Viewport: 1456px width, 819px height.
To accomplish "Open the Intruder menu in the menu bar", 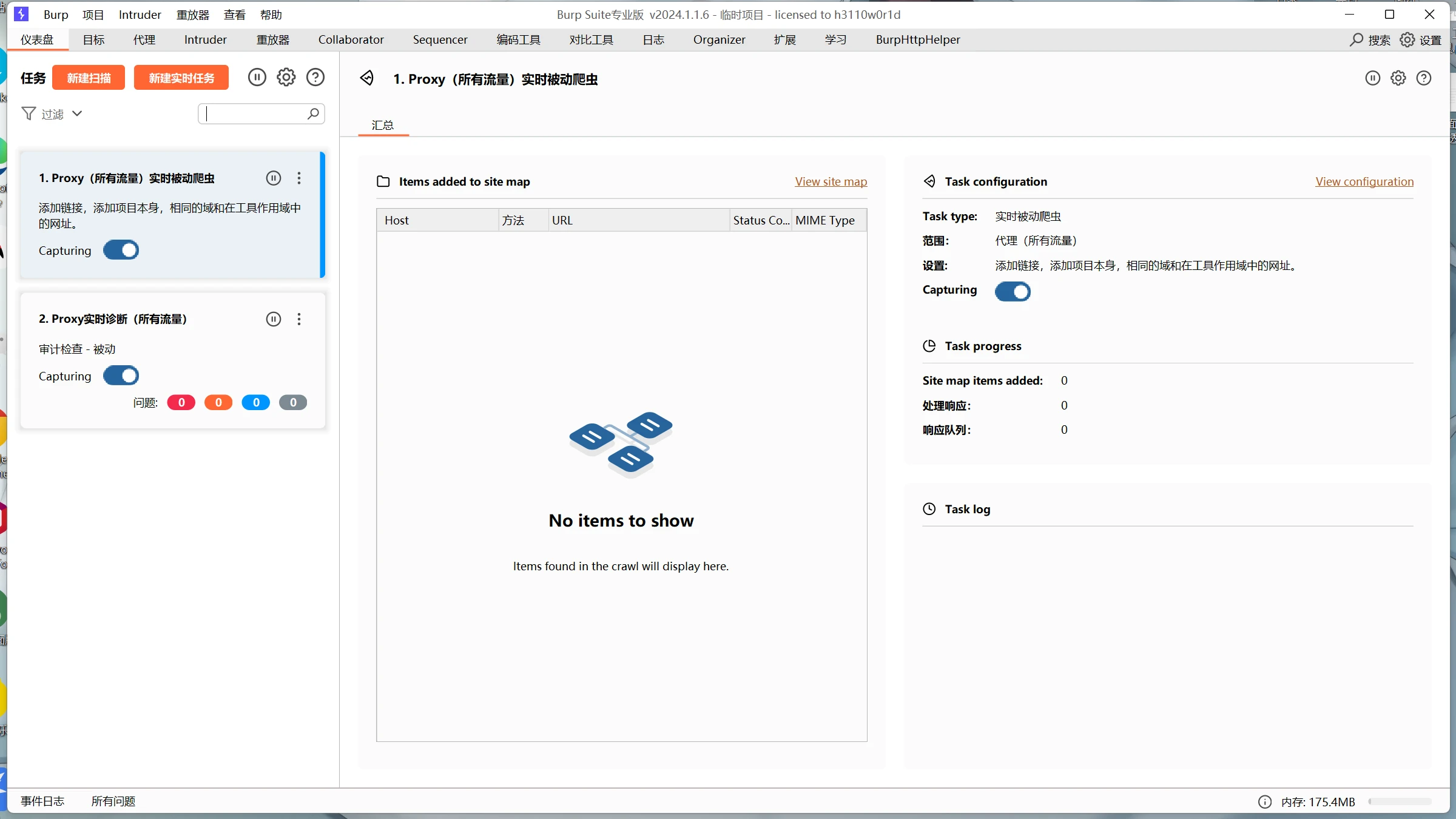I will tap(140, 15).
